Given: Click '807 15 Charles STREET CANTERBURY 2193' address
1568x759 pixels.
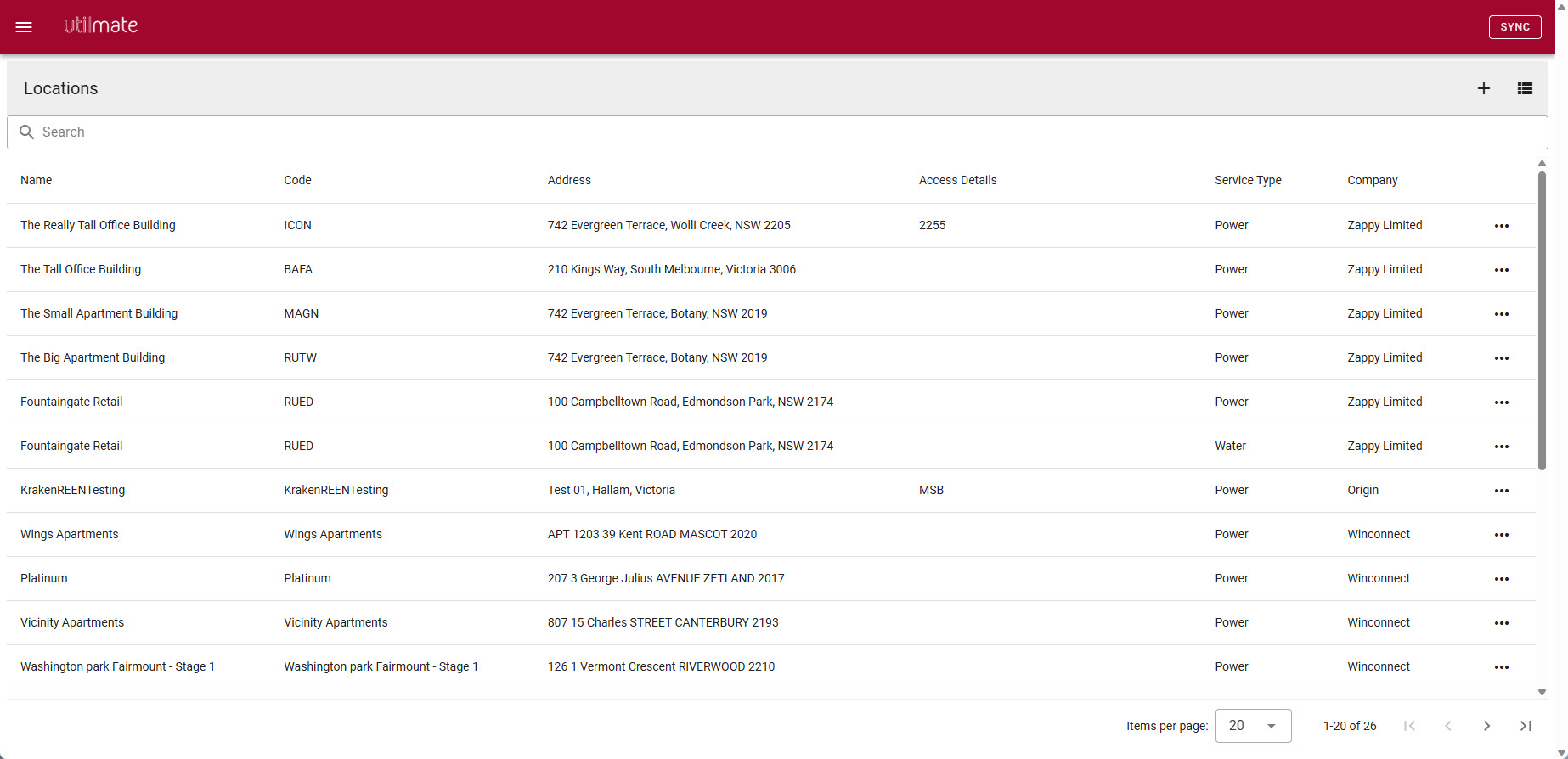Looking at the screenshot, I should pyautogui.click(x=663, y=622).
